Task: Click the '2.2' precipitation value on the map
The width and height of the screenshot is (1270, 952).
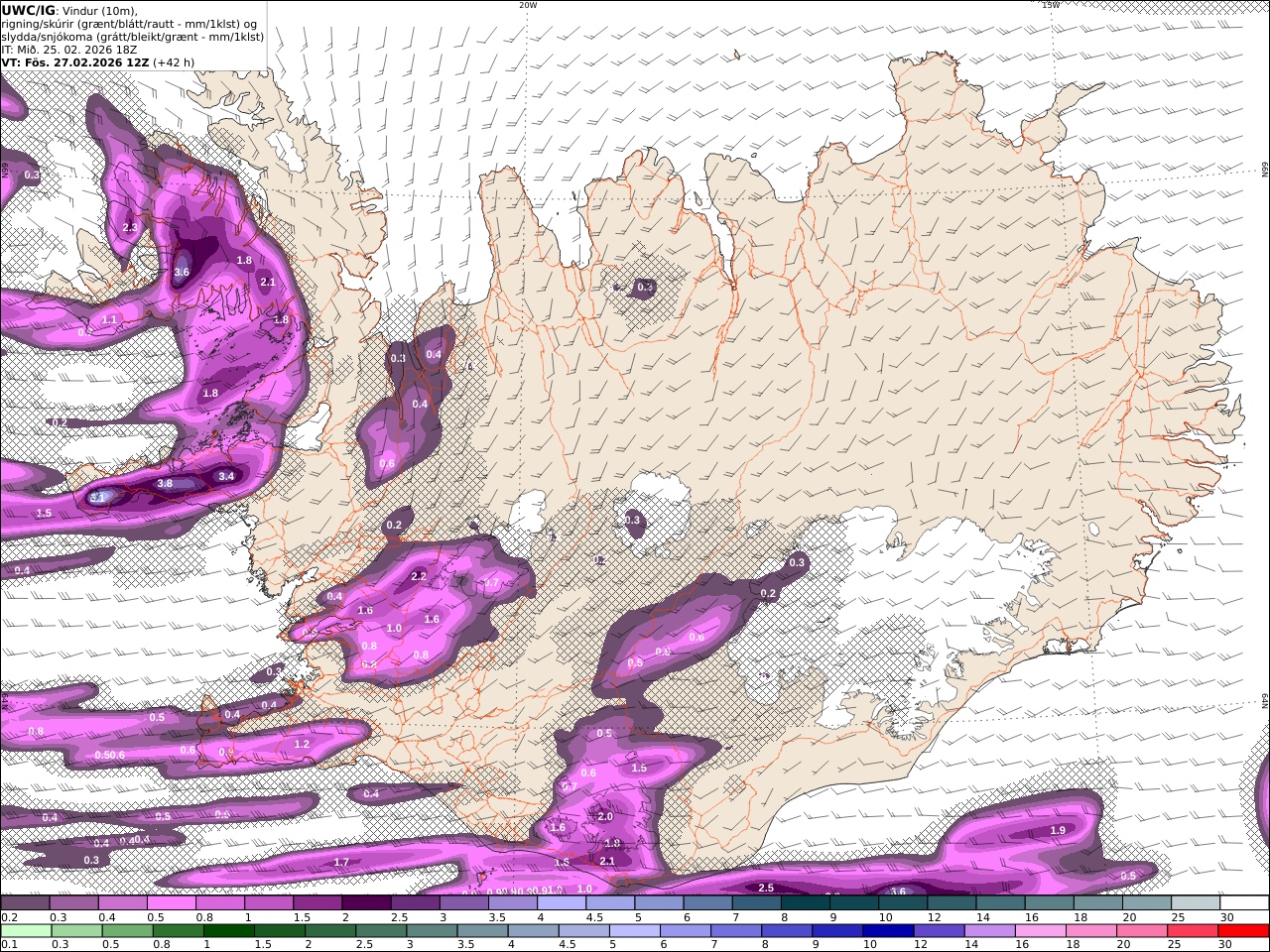Action: tap(418, 576)
